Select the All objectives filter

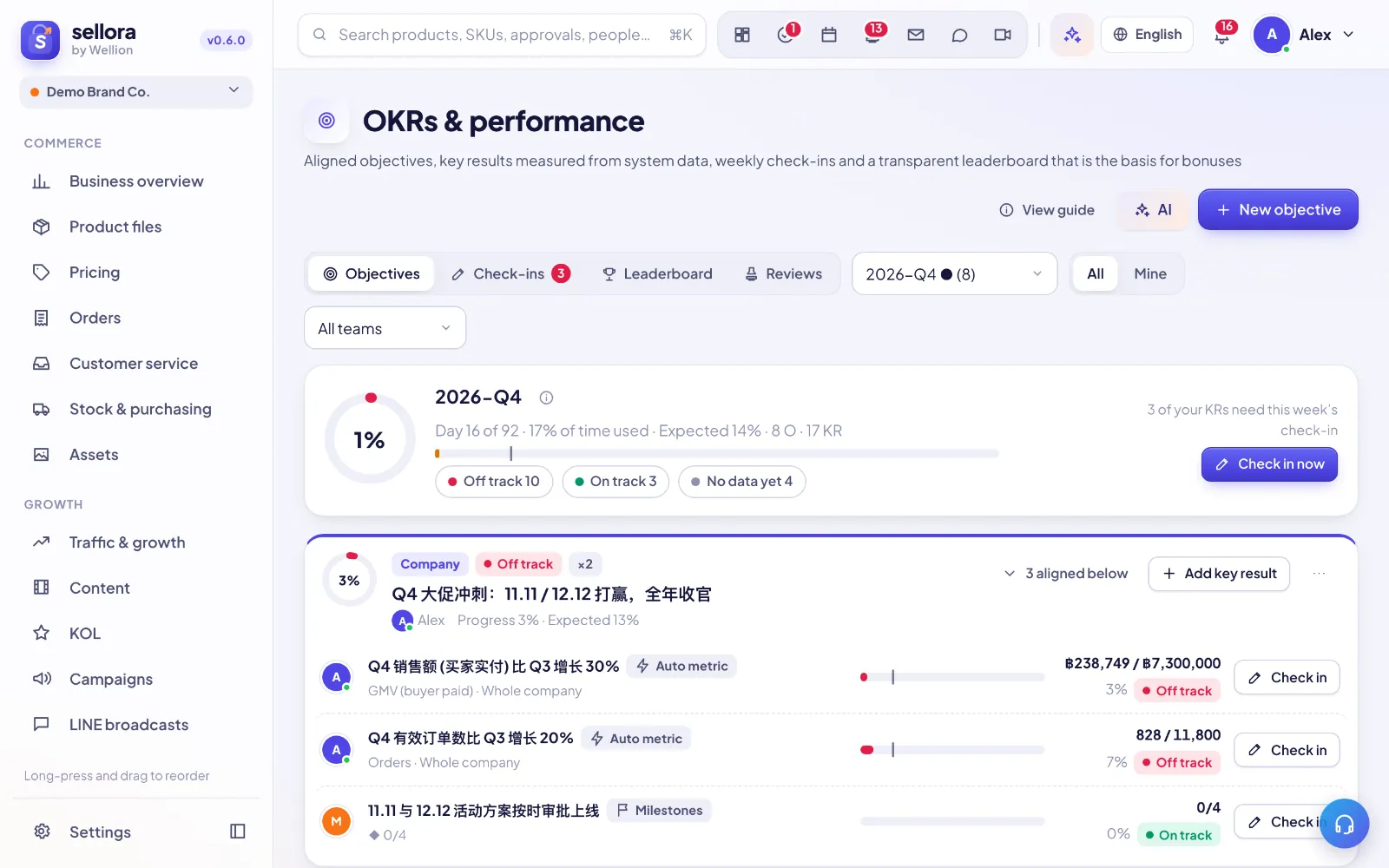[1096, 274]
